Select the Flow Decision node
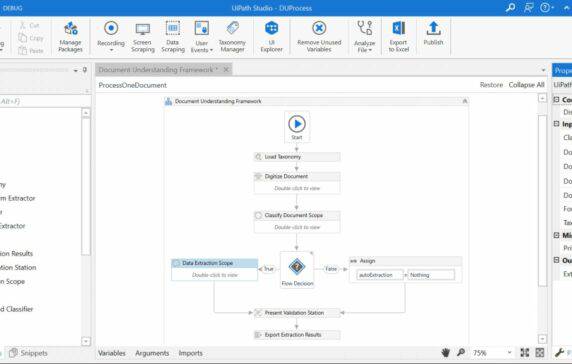The image size is (572, 364). click(297, 270)
